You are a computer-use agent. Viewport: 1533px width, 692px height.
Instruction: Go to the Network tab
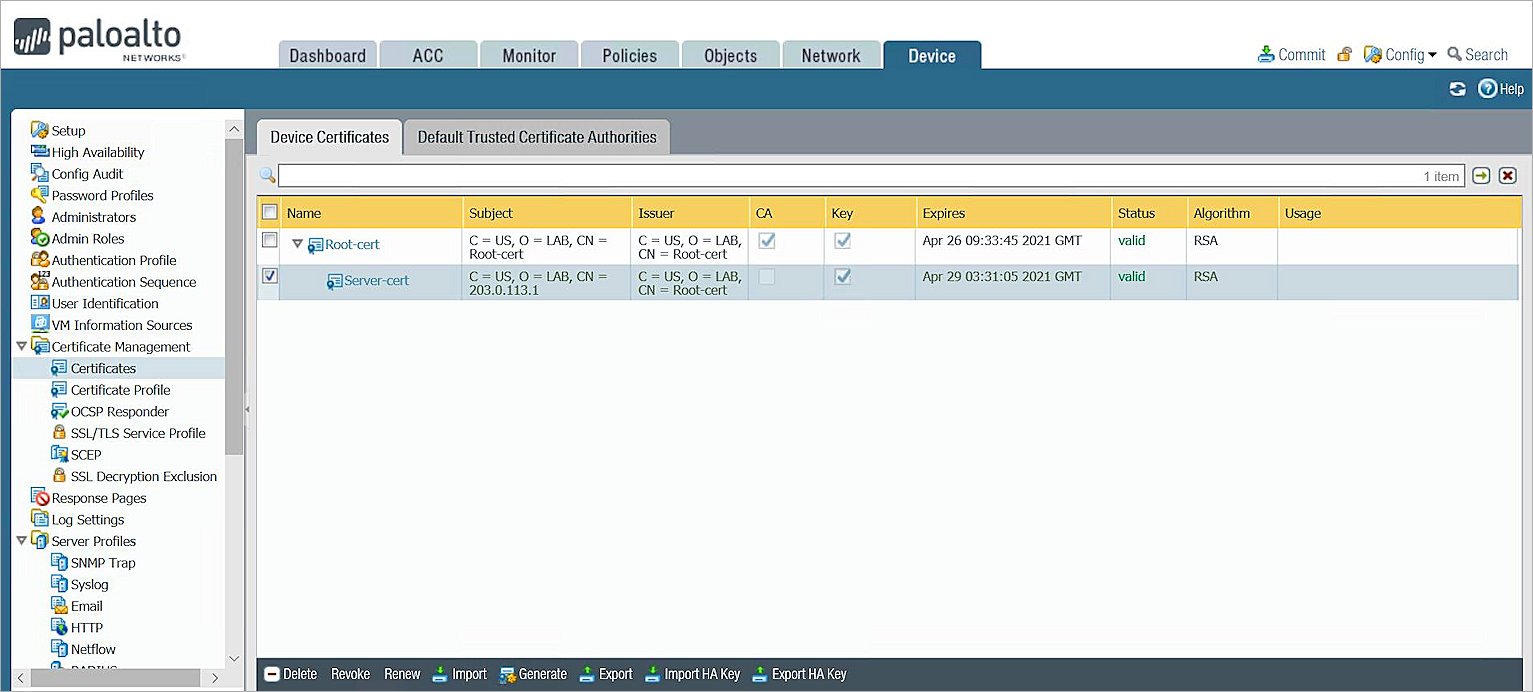831,54
